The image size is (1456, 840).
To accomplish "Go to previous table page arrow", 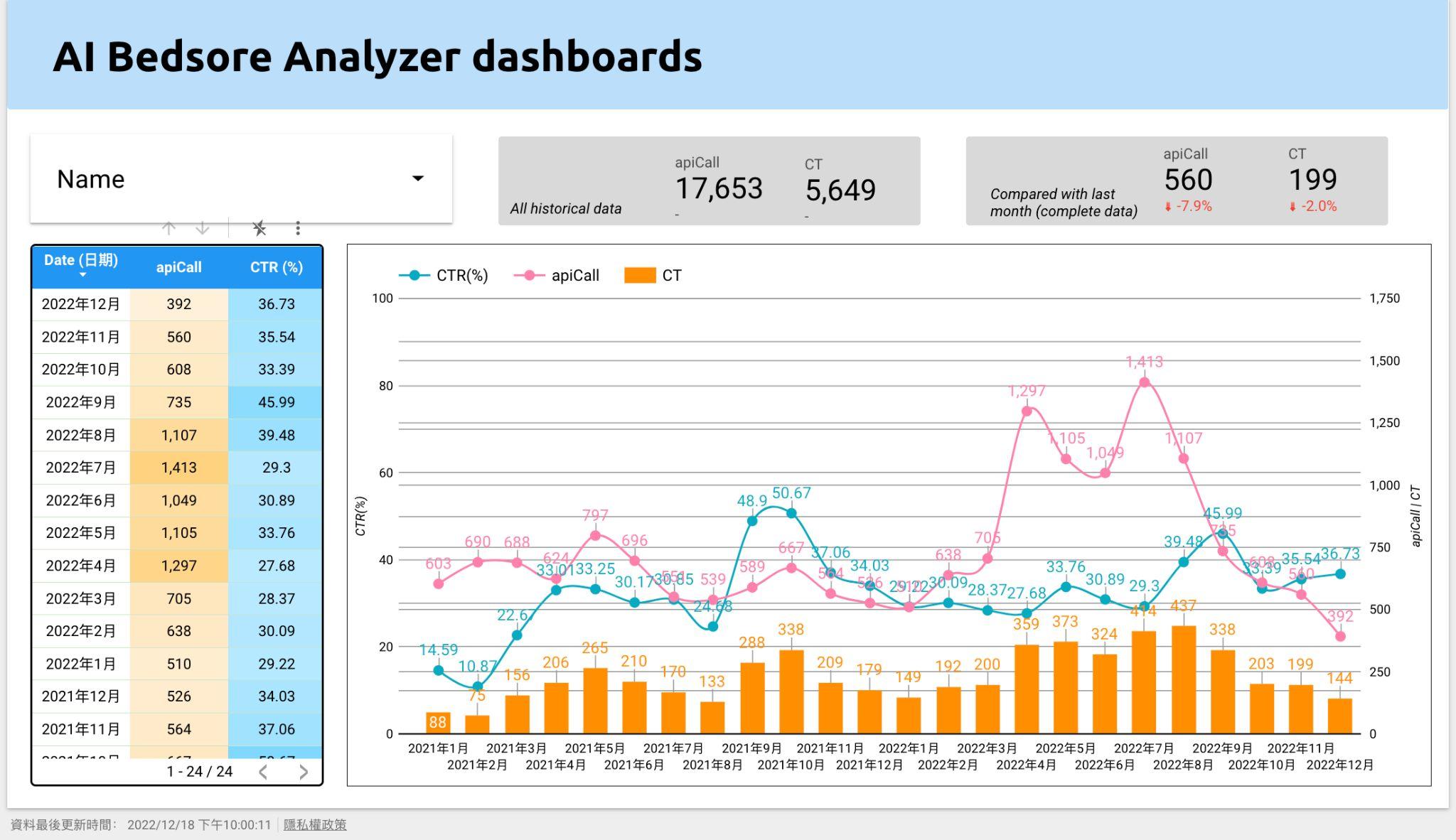I will 263,772.
